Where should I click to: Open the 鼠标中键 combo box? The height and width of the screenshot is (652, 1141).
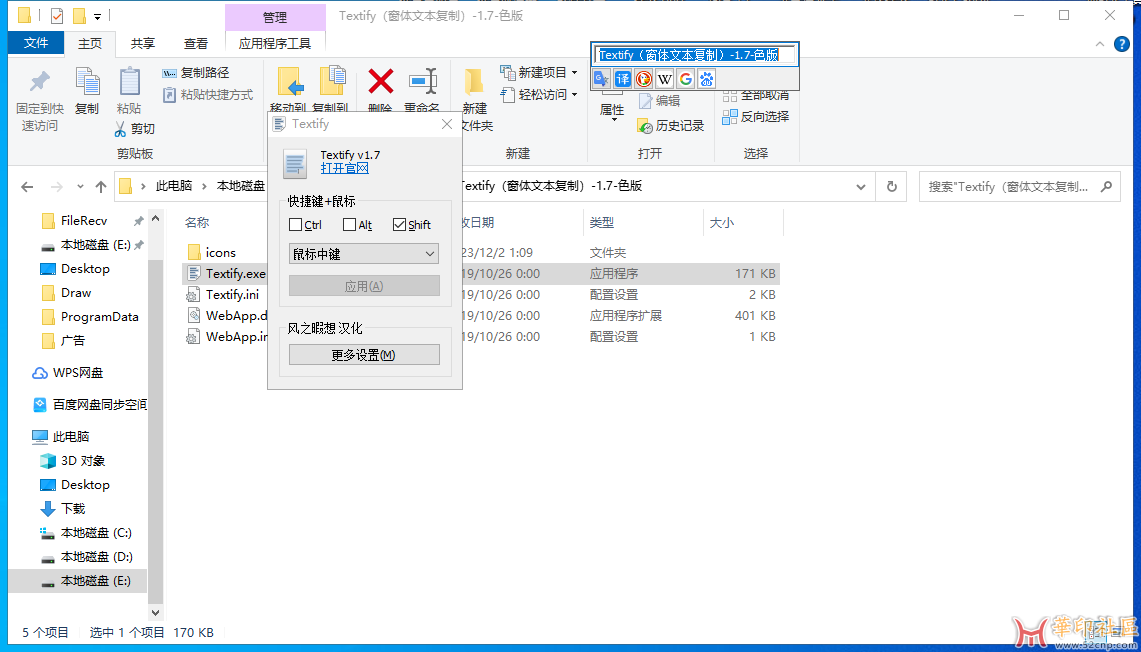(364, 254)
